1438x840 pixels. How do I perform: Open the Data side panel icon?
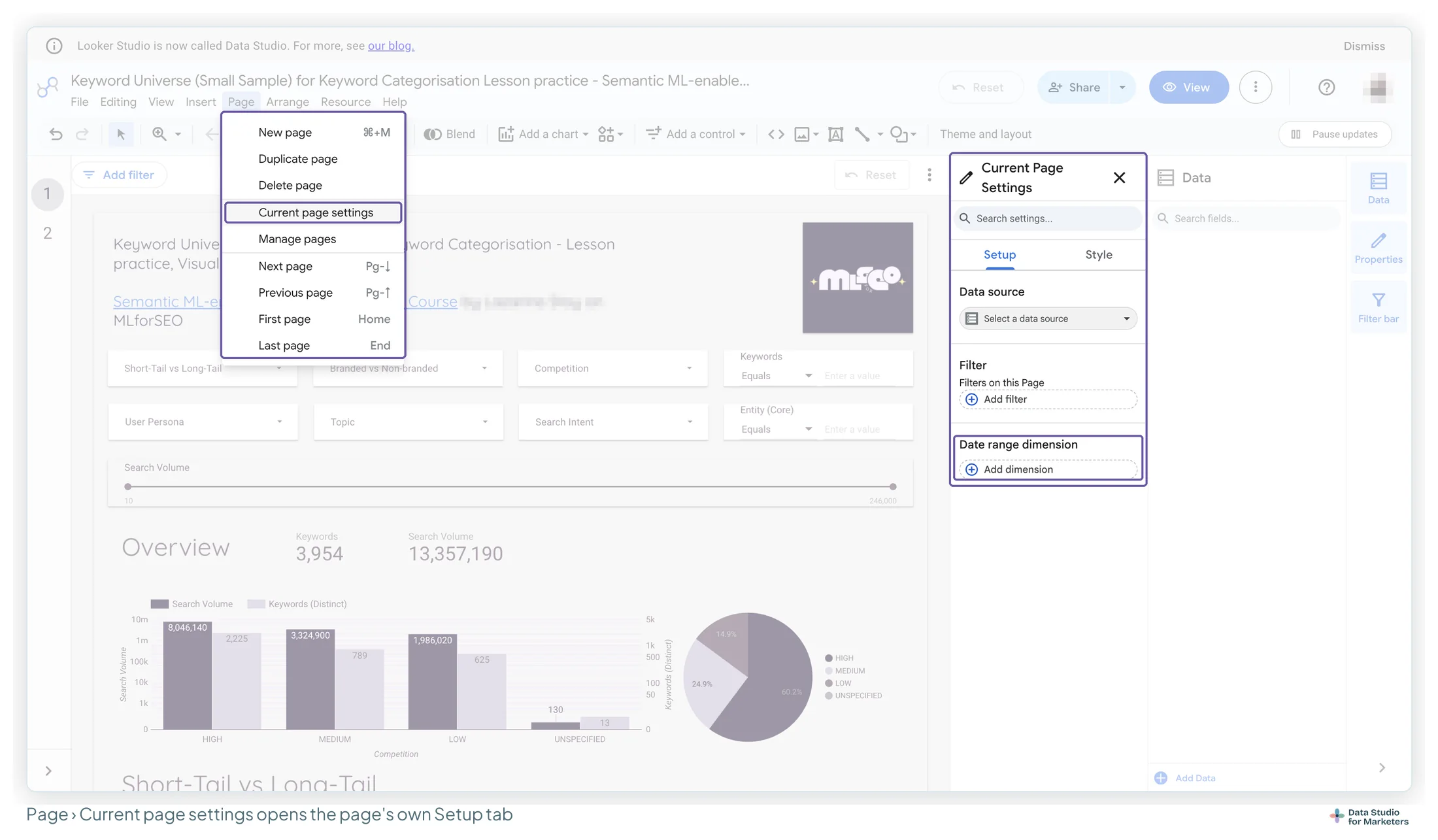[x=1379, y=188]
